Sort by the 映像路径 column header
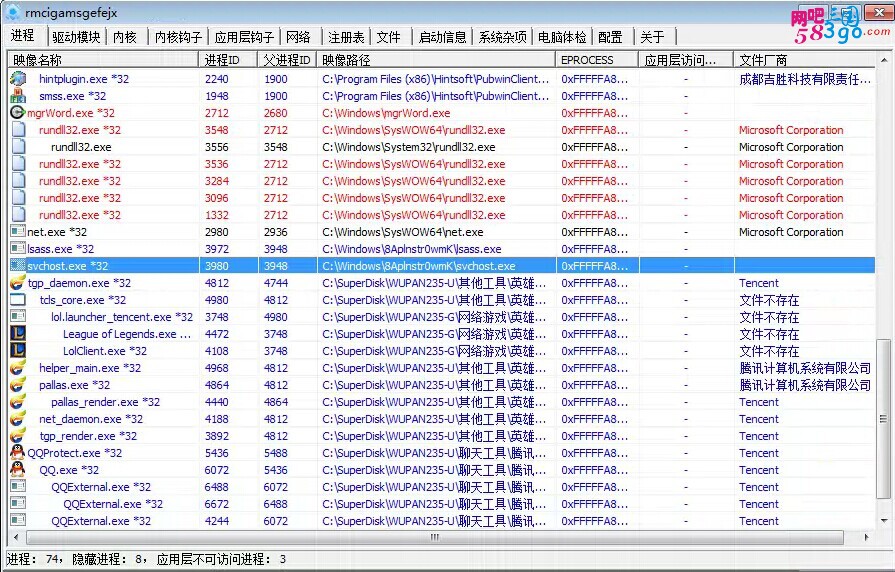Viewport: 895px width, 572px height. [x=437, y=60]
